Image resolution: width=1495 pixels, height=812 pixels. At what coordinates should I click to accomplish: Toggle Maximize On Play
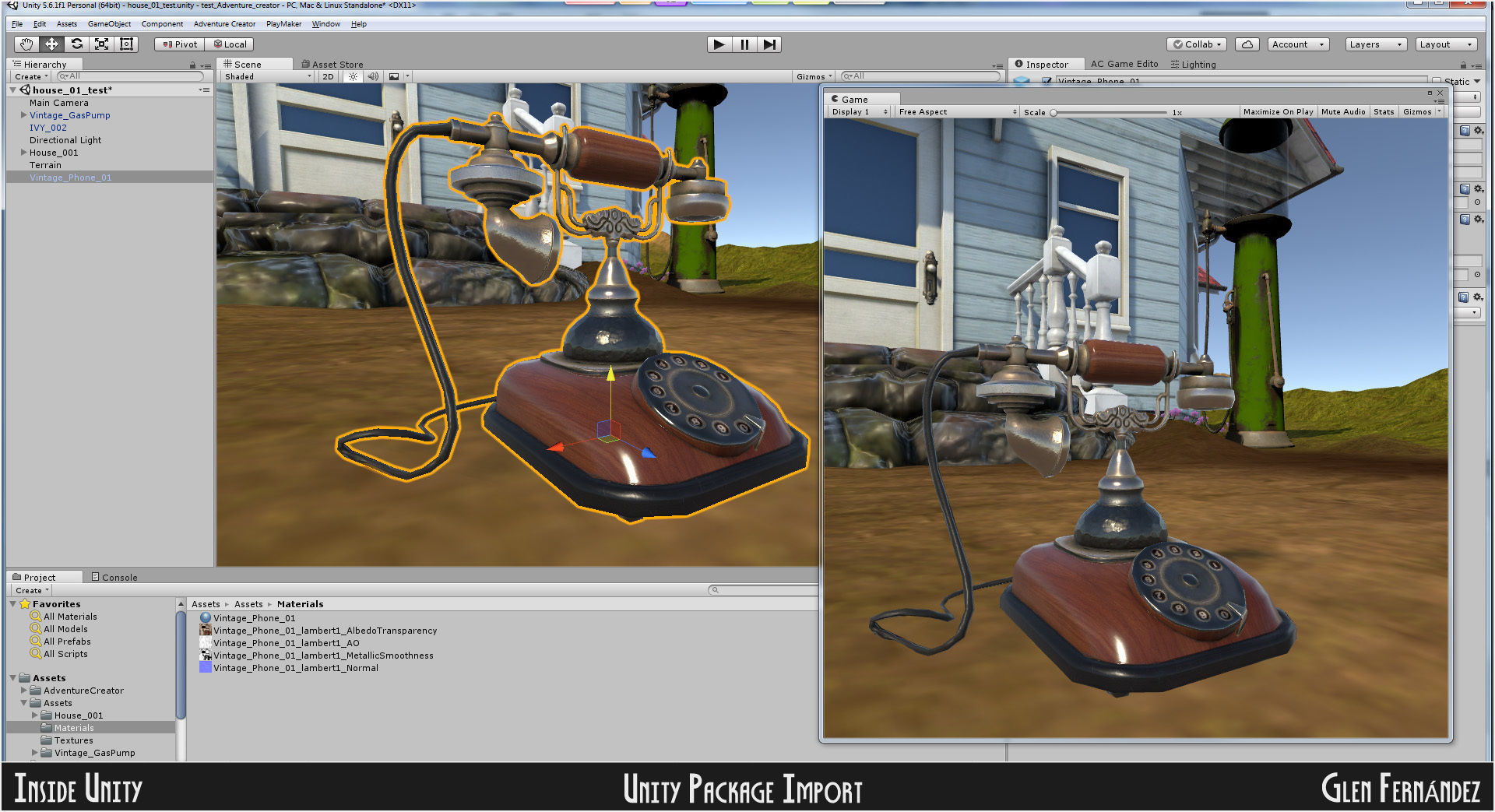coord(1278,112)
